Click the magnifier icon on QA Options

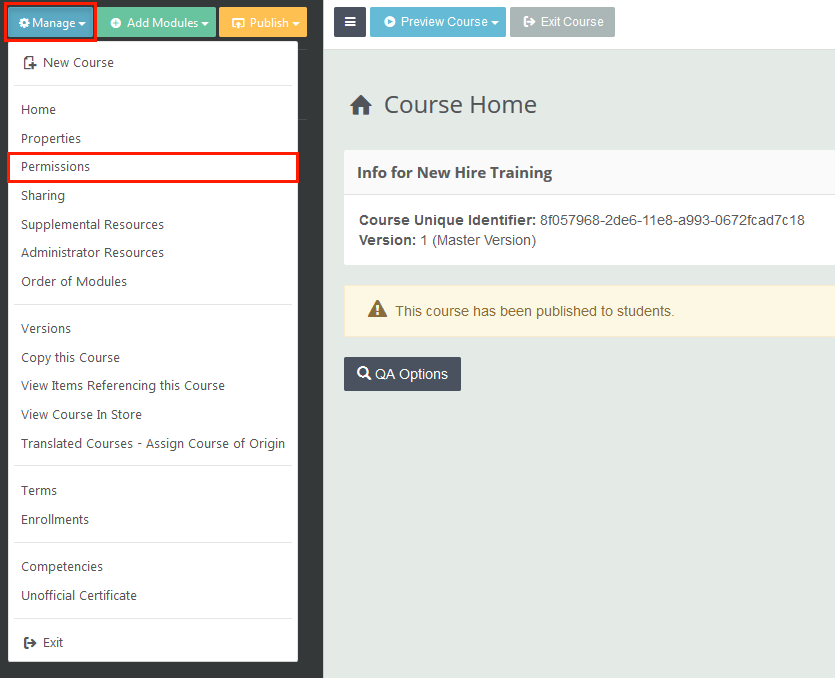[364, 373]
